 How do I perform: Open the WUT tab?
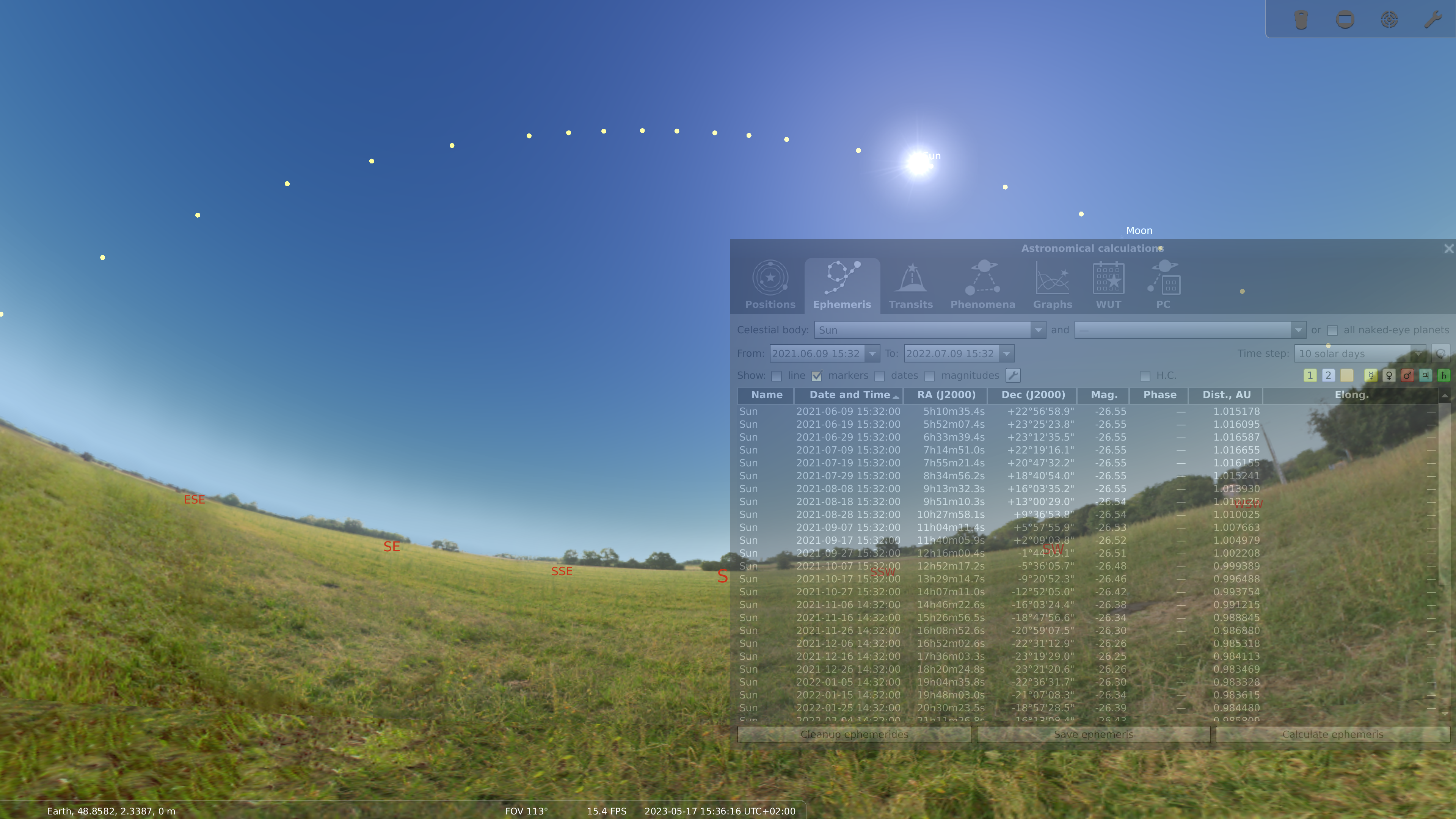pyautogui.click(x=1108, y=286)
